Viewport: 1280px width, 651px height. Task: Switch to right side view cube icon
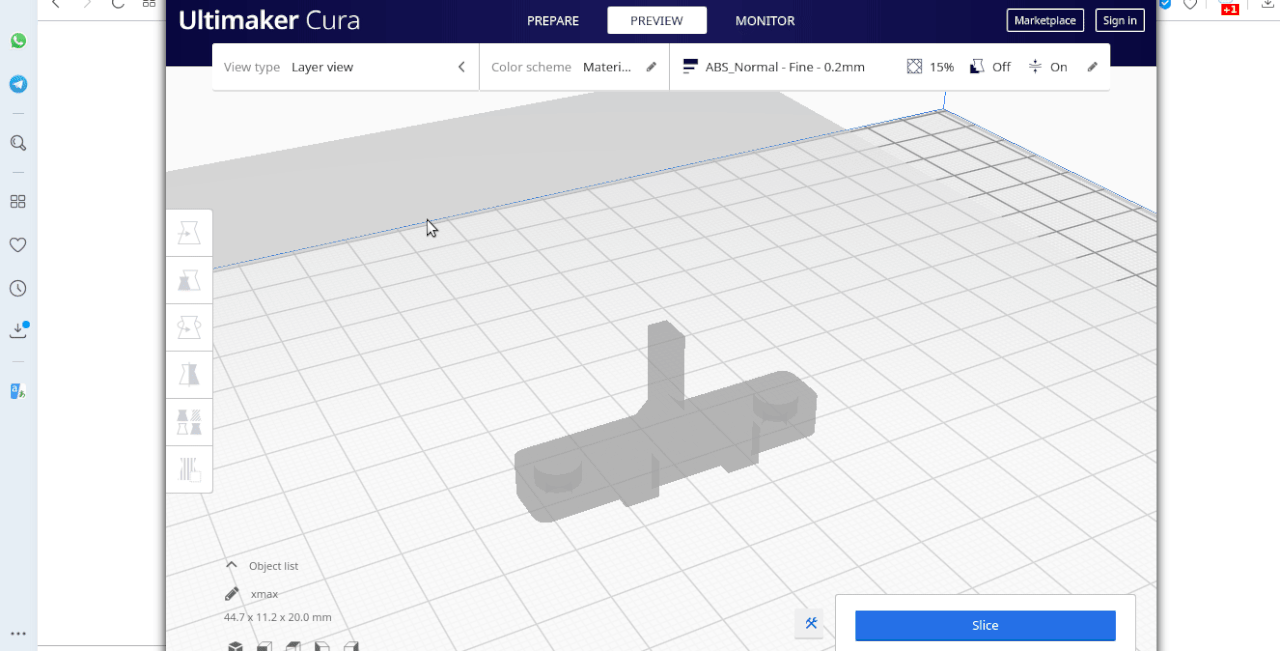pyautogui.click(x=351, y=647)
